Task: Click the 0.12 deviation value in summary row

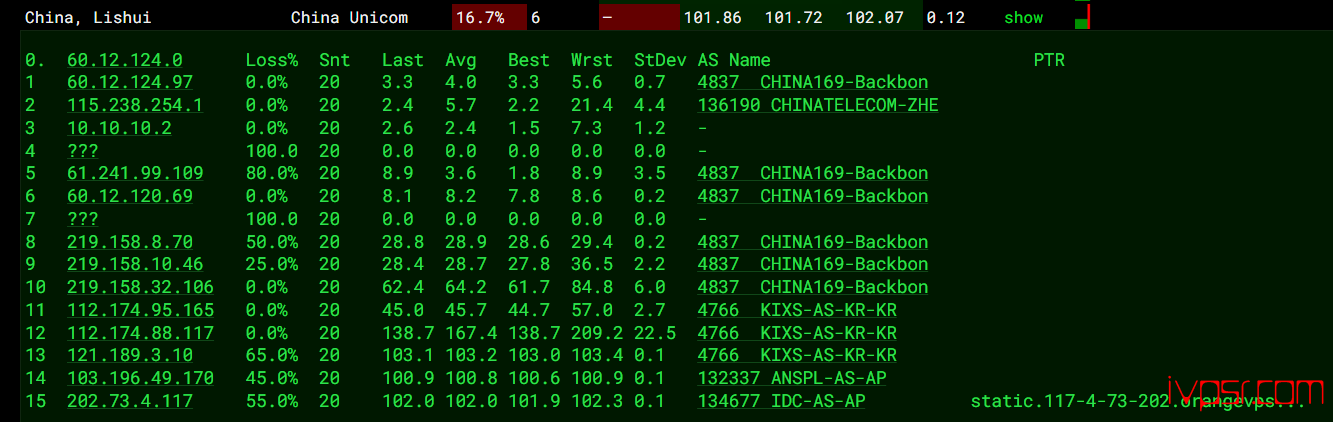Action: point(946,18)
